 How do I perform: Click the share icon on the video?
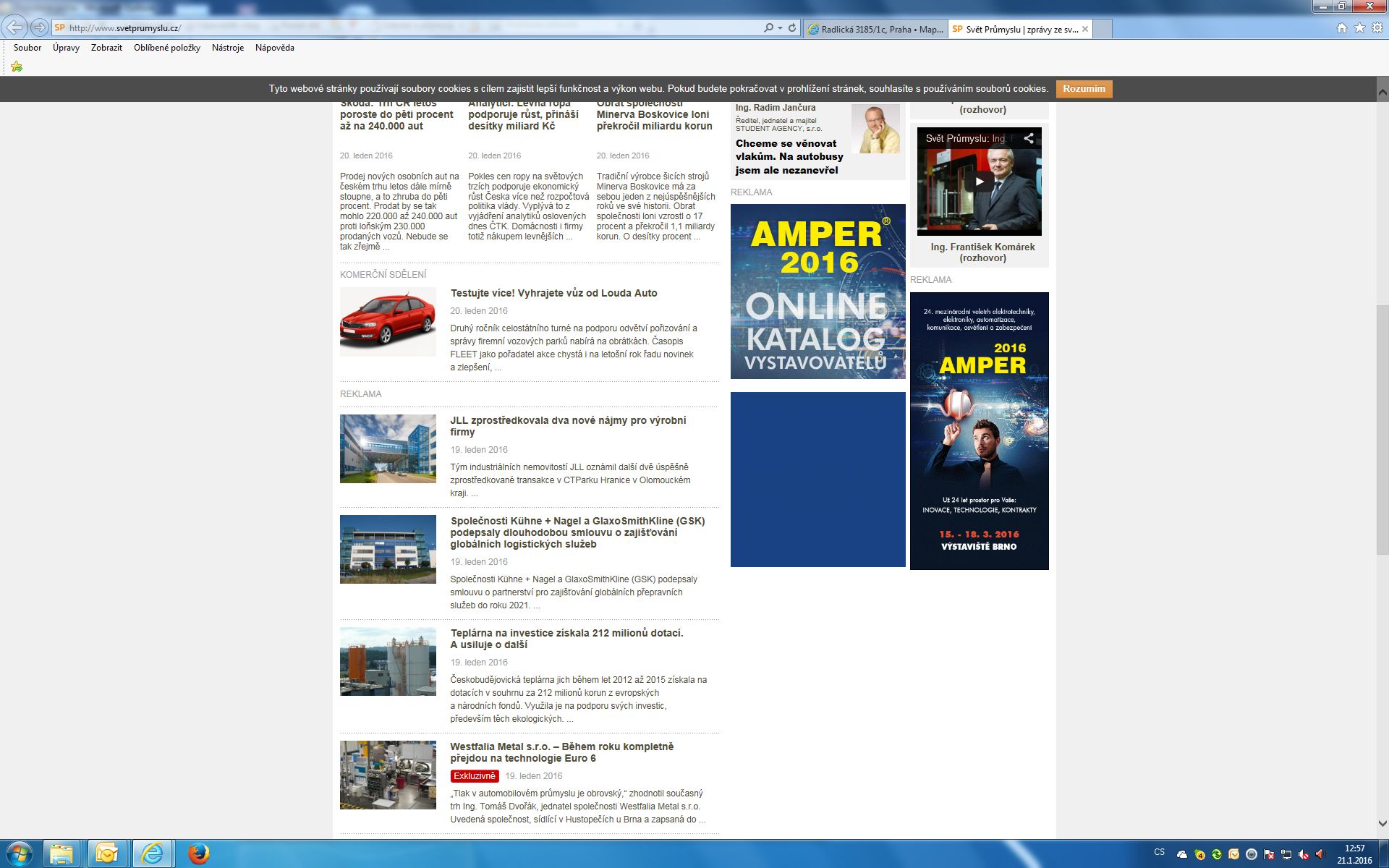[x=1028, y=138]
